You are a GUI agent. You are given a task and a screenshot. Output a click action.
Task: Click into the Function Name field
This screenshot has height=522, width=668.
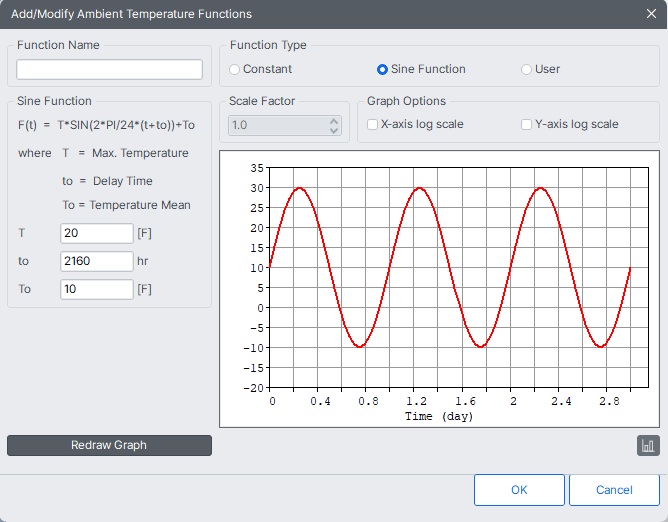click(x=109, y=69)
